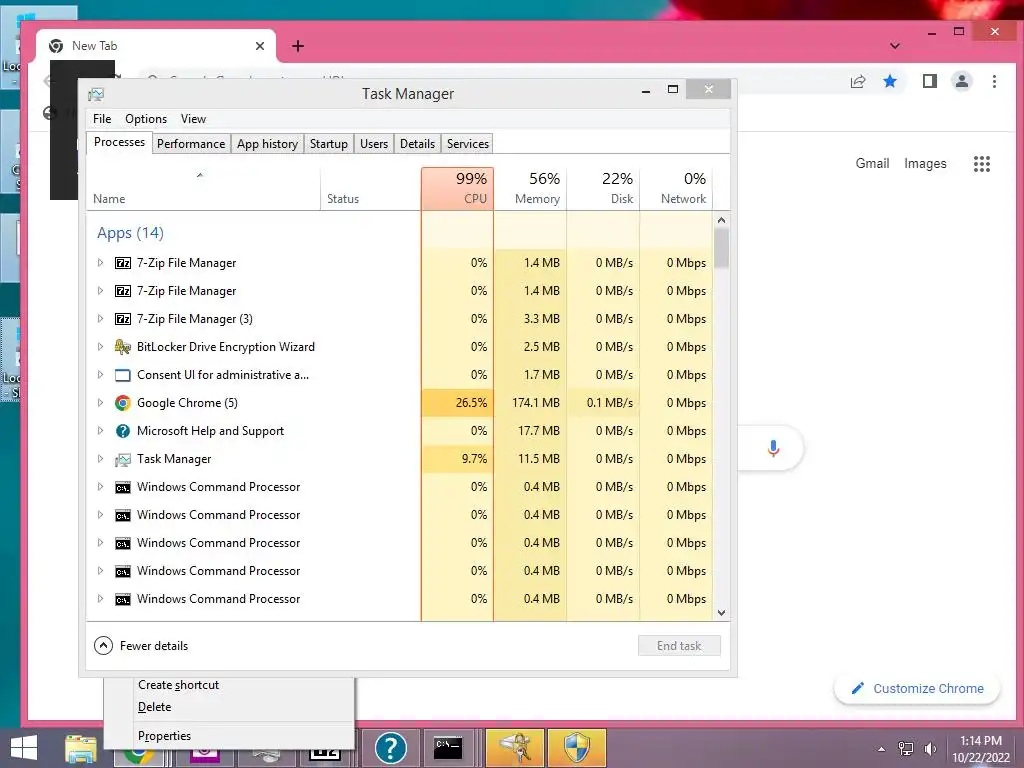Viewport: 1024px width, 768px height.
Task: Open the BitLocker keys taskbar icon
Action: tap(516, 748)
